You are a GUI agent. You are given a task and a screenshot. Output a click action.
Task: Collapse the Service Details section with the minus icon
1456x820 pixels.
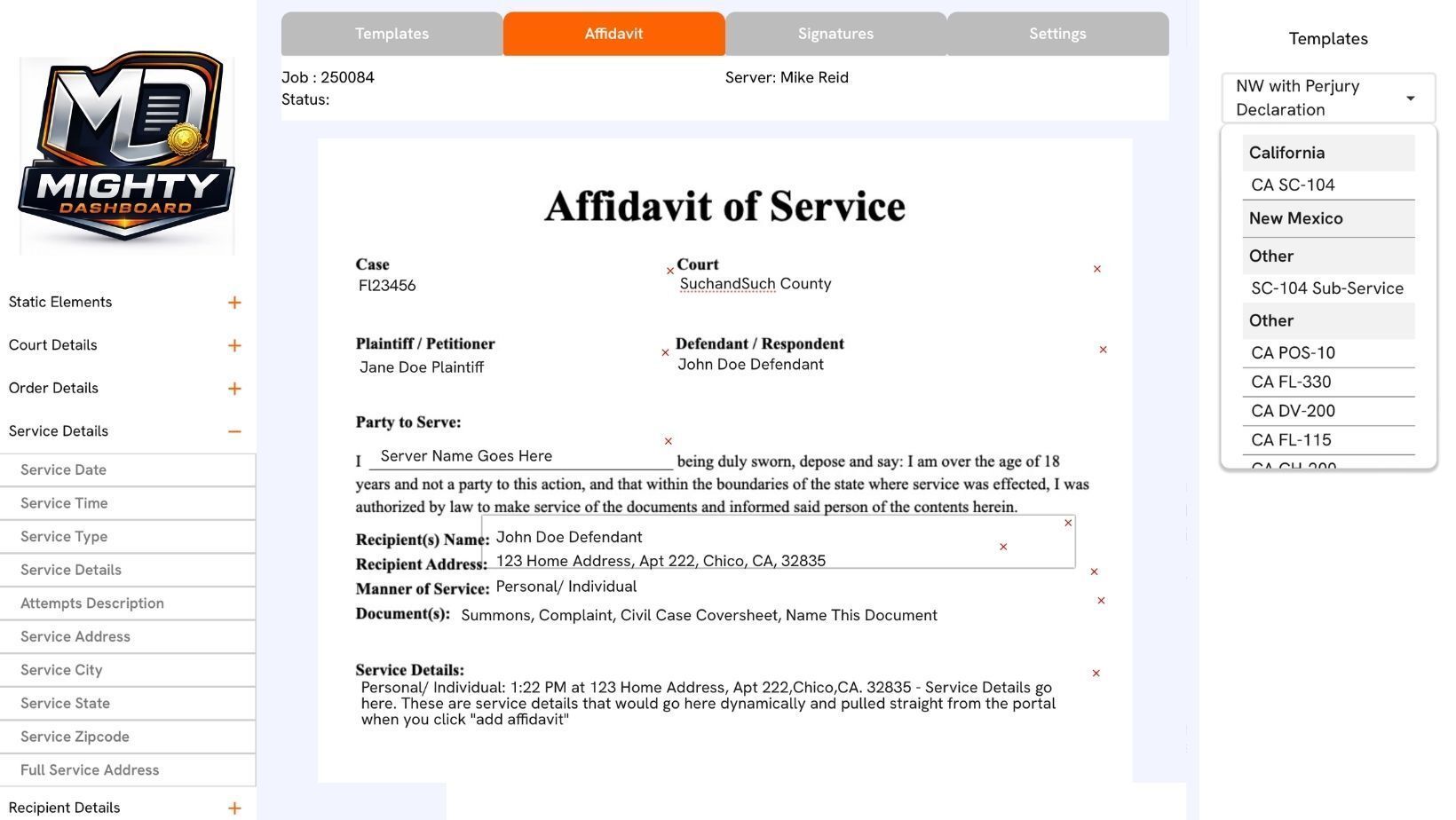click(x=234, y=431)
